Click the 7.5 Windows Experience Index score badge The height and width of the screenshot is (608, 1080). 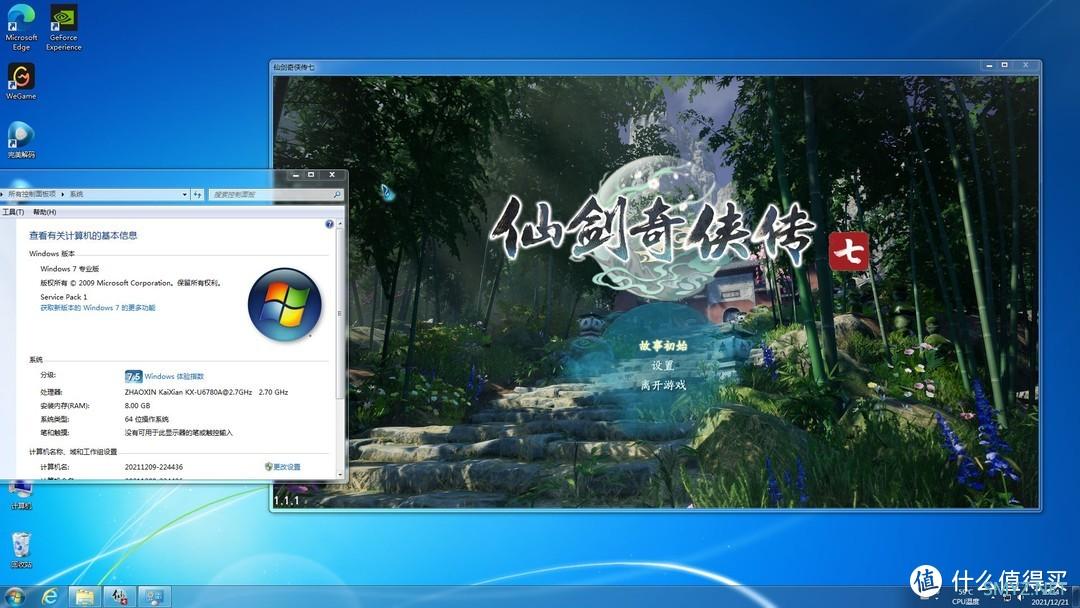(x=133, y=377)
